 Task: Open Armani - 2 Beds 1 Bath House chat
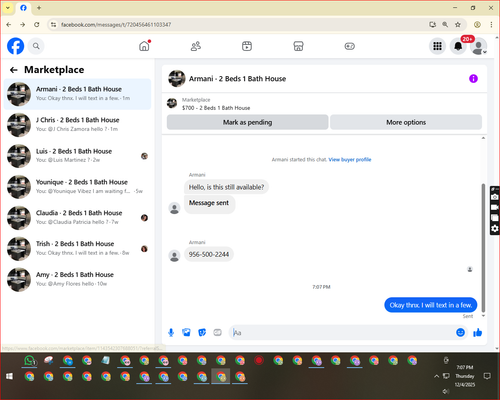pyautogui.click(x=77, y=94)
